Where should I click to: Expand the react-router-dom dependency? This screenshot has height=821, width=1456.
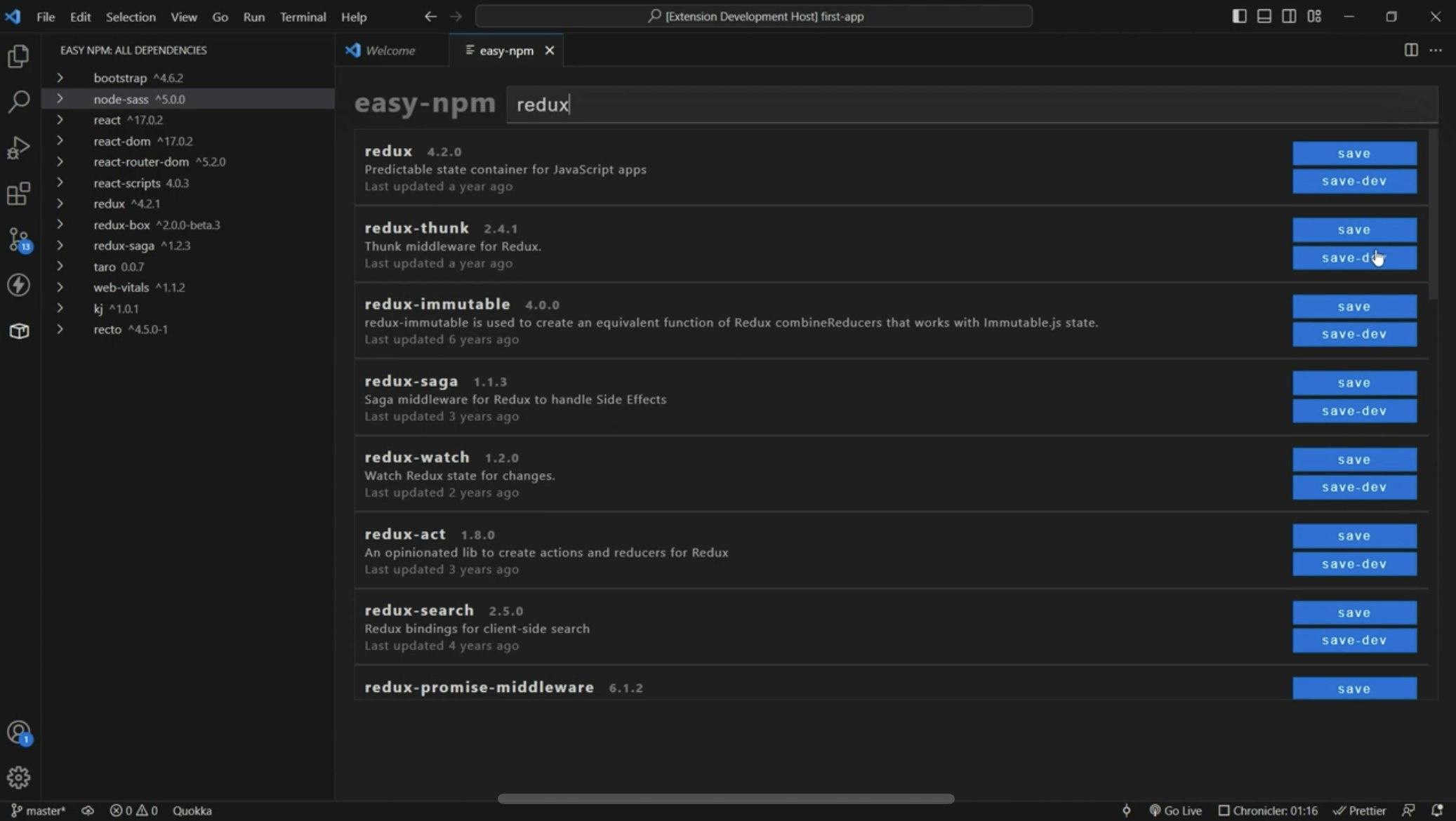click(60, 161)
